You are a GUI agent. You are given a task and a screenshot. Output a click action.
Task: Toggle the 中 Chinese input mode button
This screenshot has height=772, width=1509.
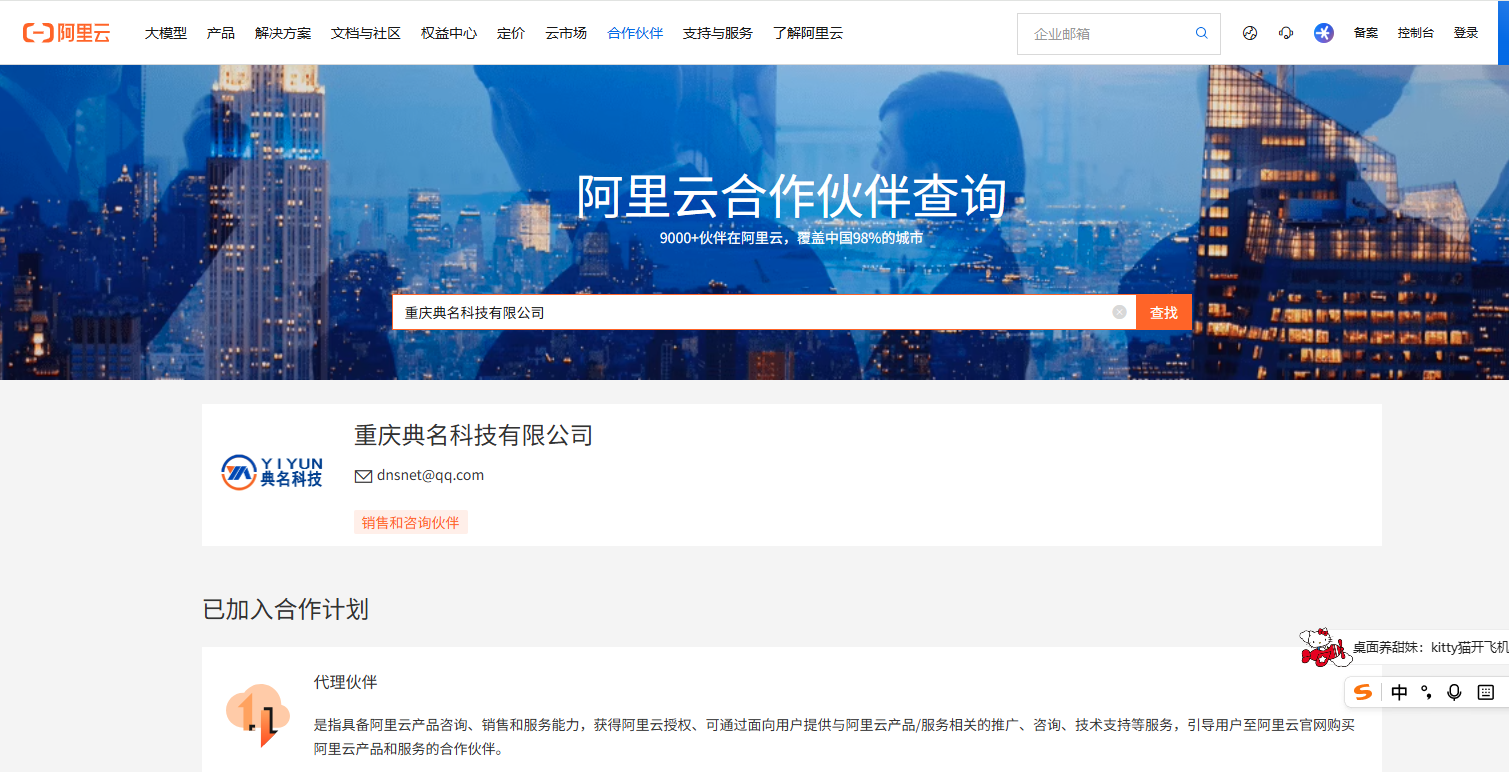coord(1399,692)
